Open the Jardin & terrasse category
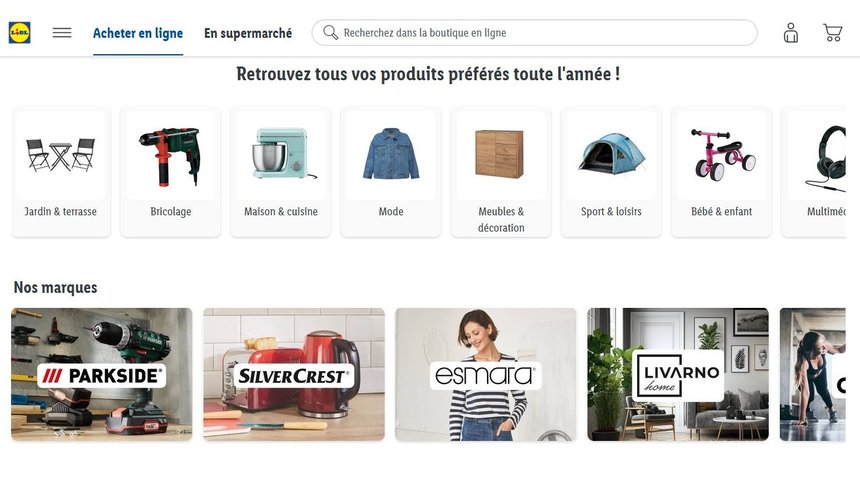 click(x=61, y=172)
